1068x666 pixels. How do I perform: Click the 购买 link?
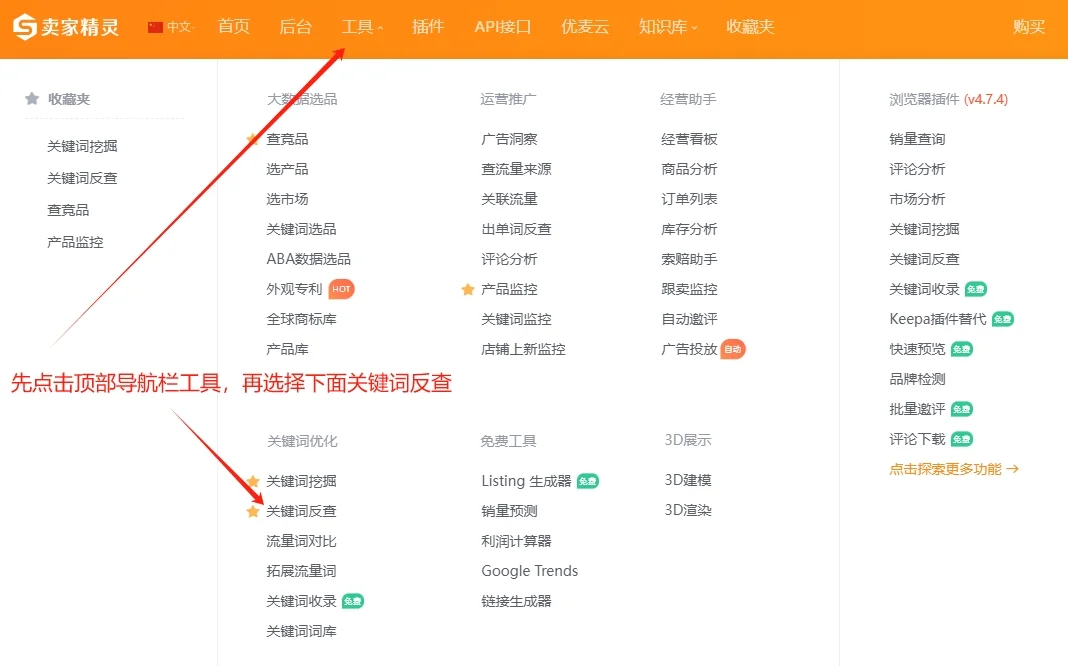click(x=1030, y=27)
